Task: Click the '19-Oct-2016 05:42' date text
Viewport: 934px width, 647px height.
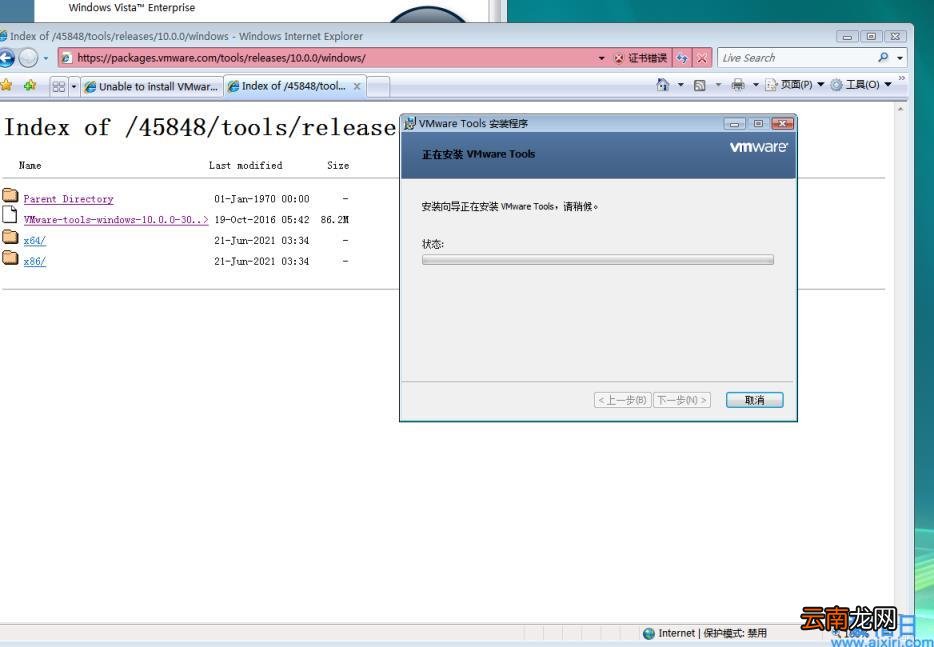Action: coord(261,220)
